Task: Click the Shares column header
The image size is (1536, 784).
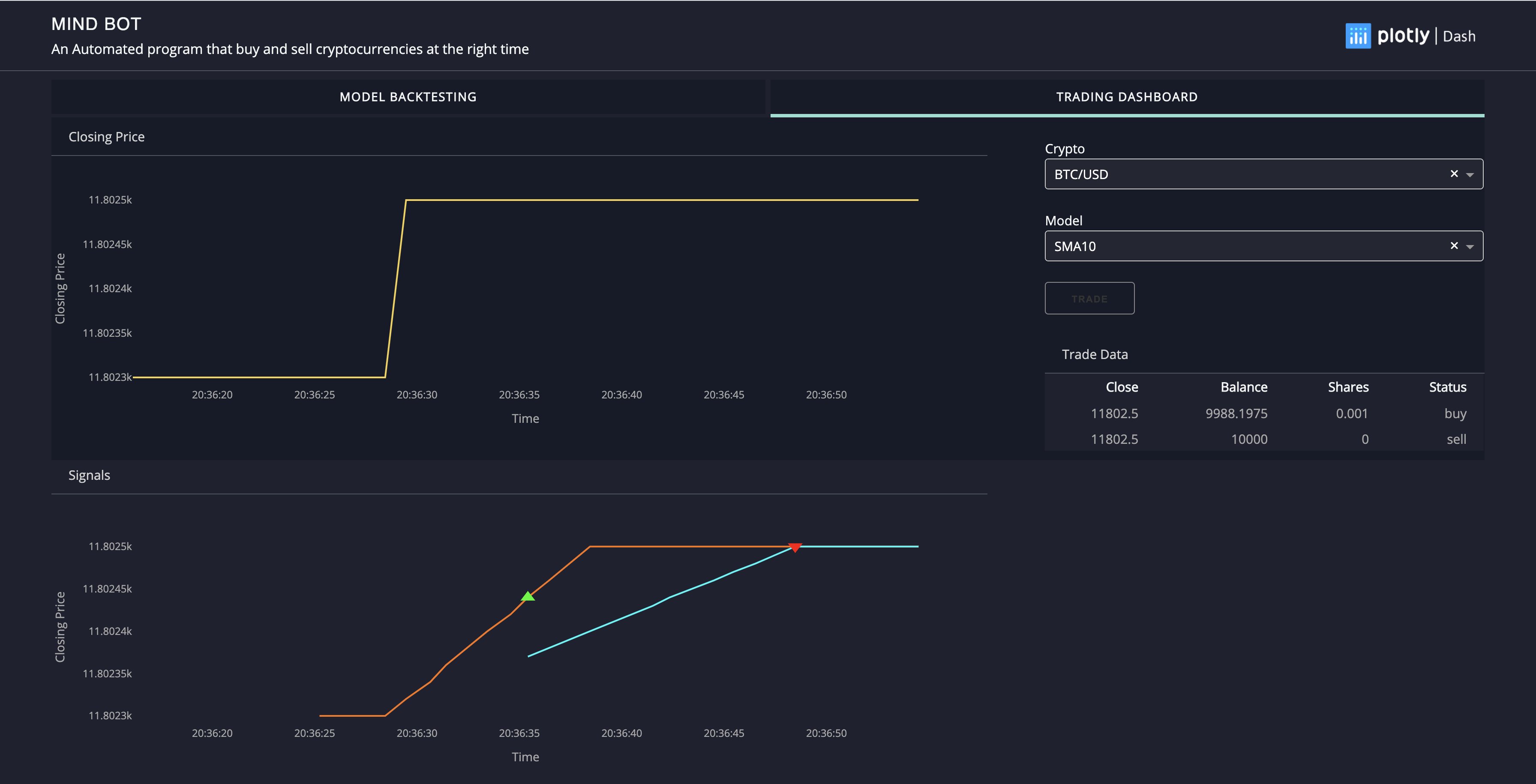Action: [x=1348, y=387]
